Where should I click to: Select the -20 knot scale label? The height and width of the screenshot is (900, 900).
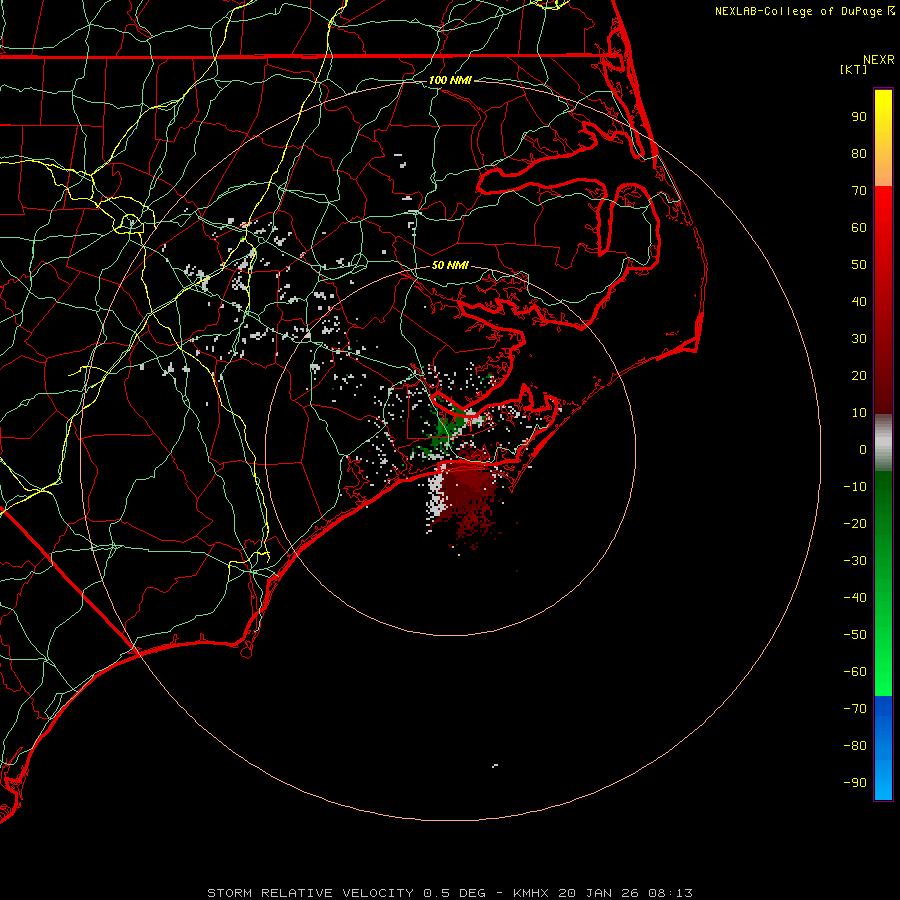855,523
